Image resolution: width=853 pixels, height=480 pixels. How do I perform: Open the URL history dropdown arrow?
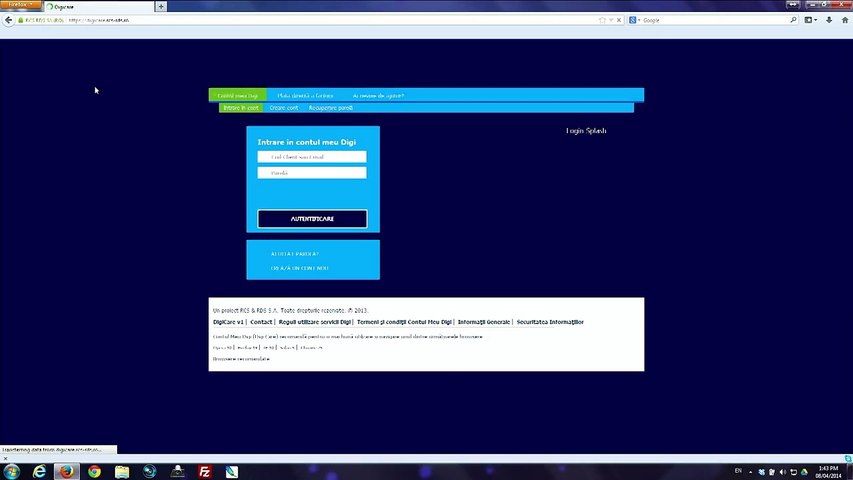611,20
